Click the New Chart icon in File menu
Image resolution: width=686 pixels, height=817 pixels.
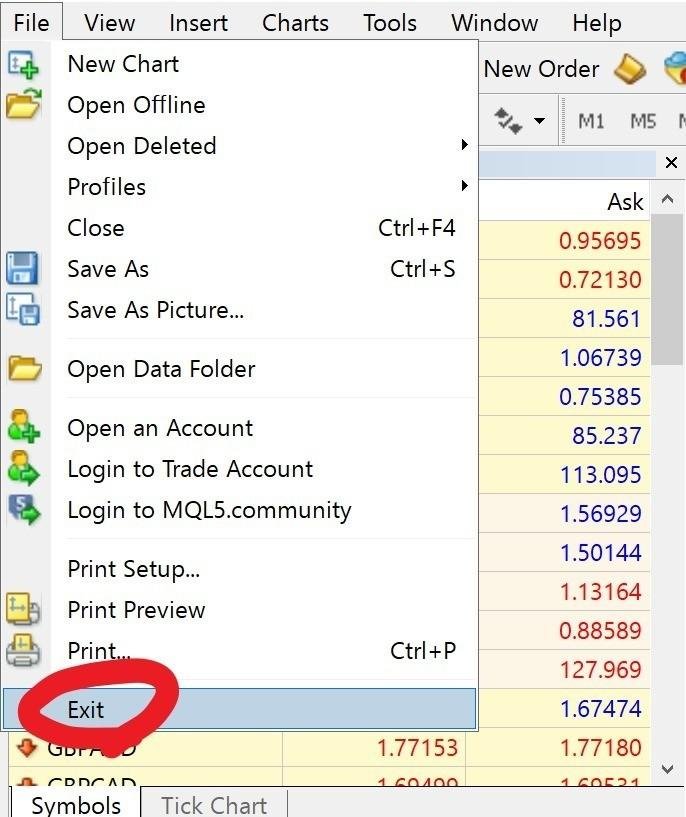pyautogui.click(x=23, y=64)
